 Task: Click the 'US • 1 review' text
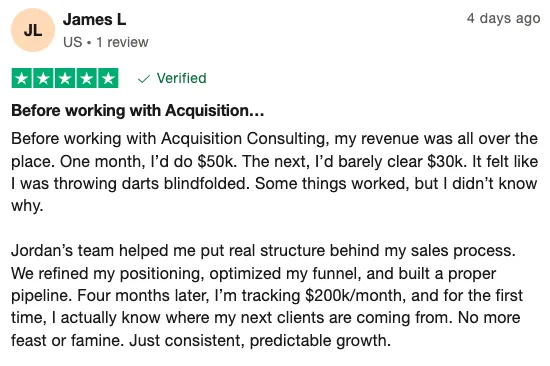pyautogui.click(x=106, y=42)
